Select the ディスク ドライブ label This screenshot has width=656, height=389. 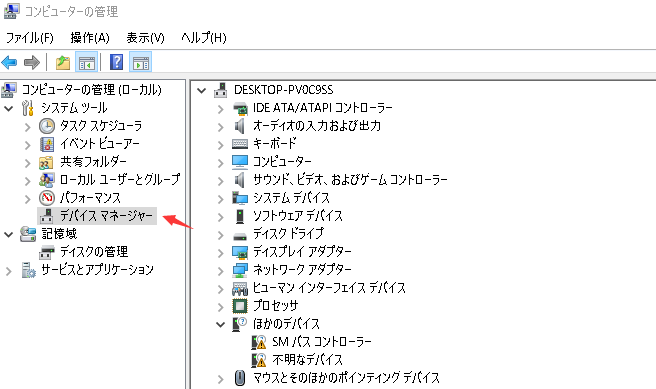click(288, 233)
